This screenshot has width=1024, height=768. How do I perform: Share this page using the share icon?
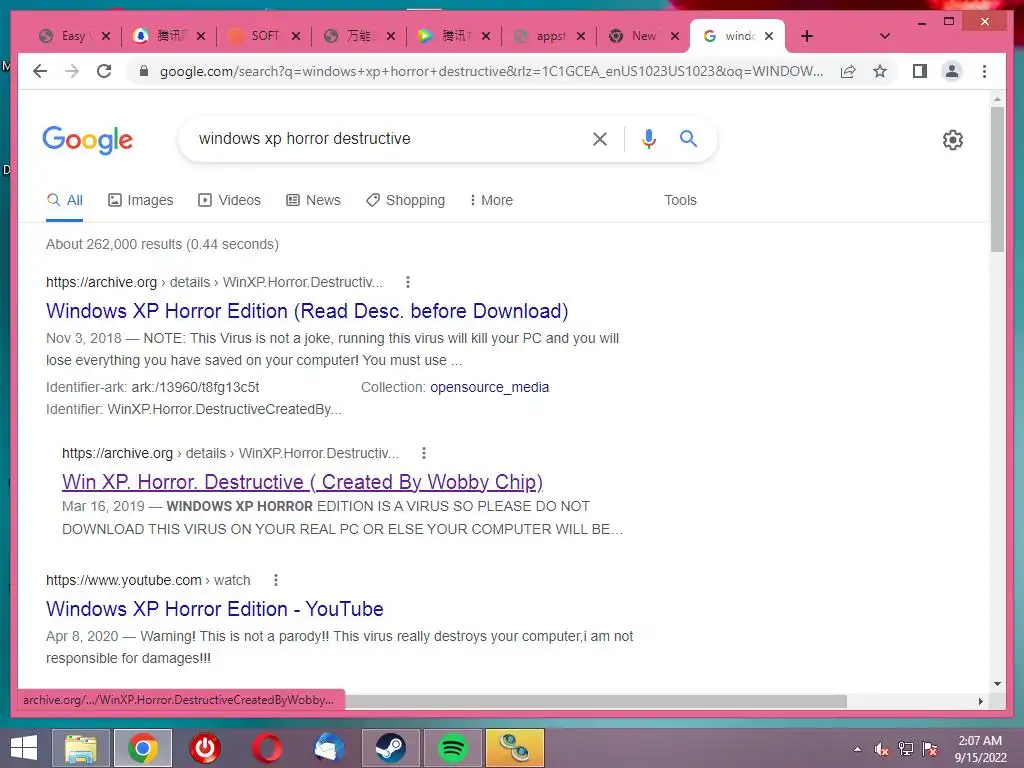point(848,71)
